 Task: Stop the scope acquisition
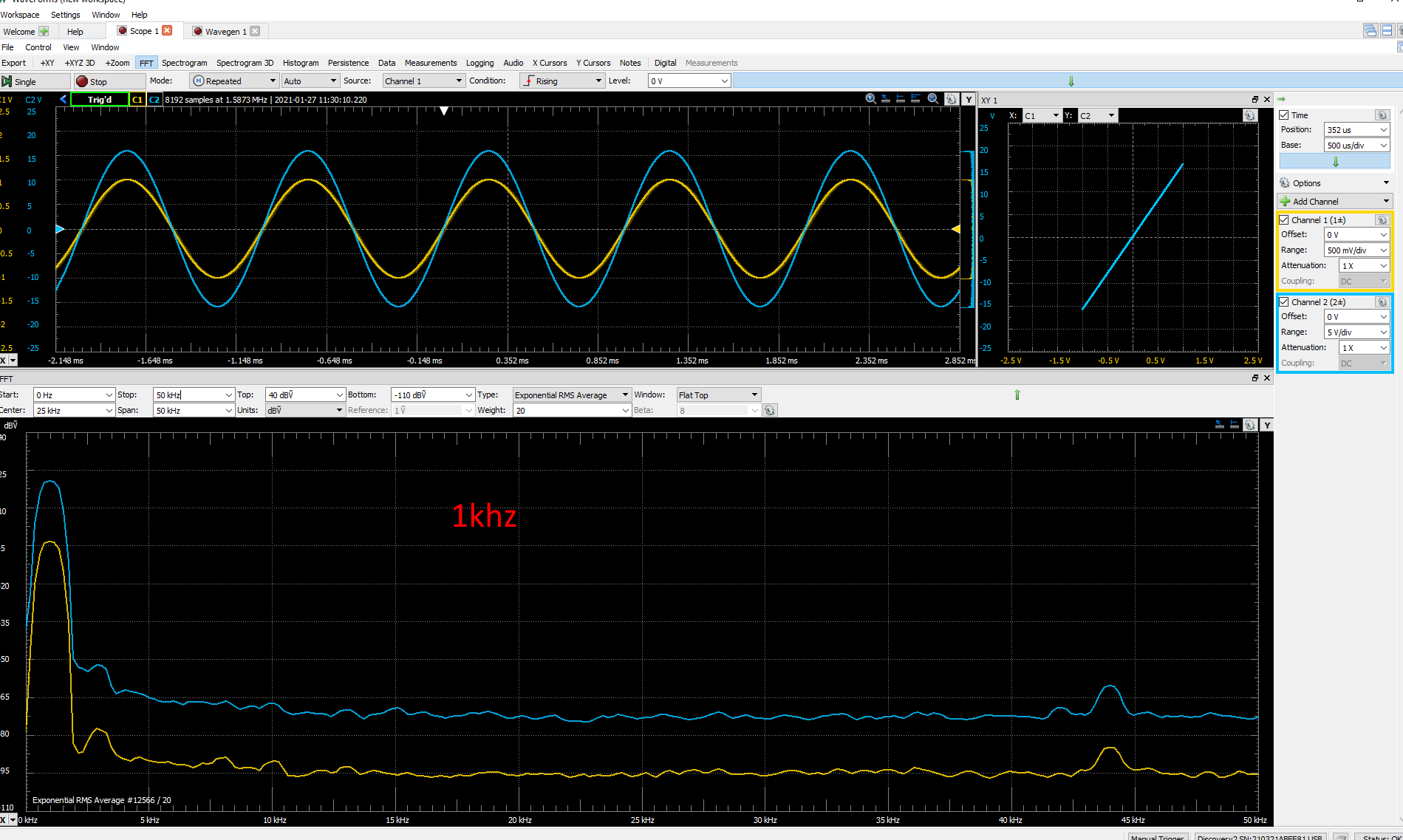[x=109, y=81]
